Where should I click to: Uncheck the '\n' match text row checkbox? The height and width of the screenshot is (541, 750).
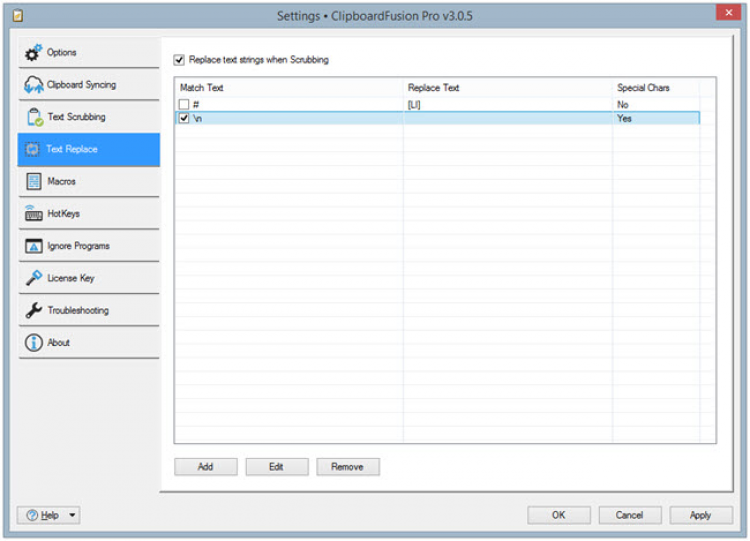click(184, 118)
